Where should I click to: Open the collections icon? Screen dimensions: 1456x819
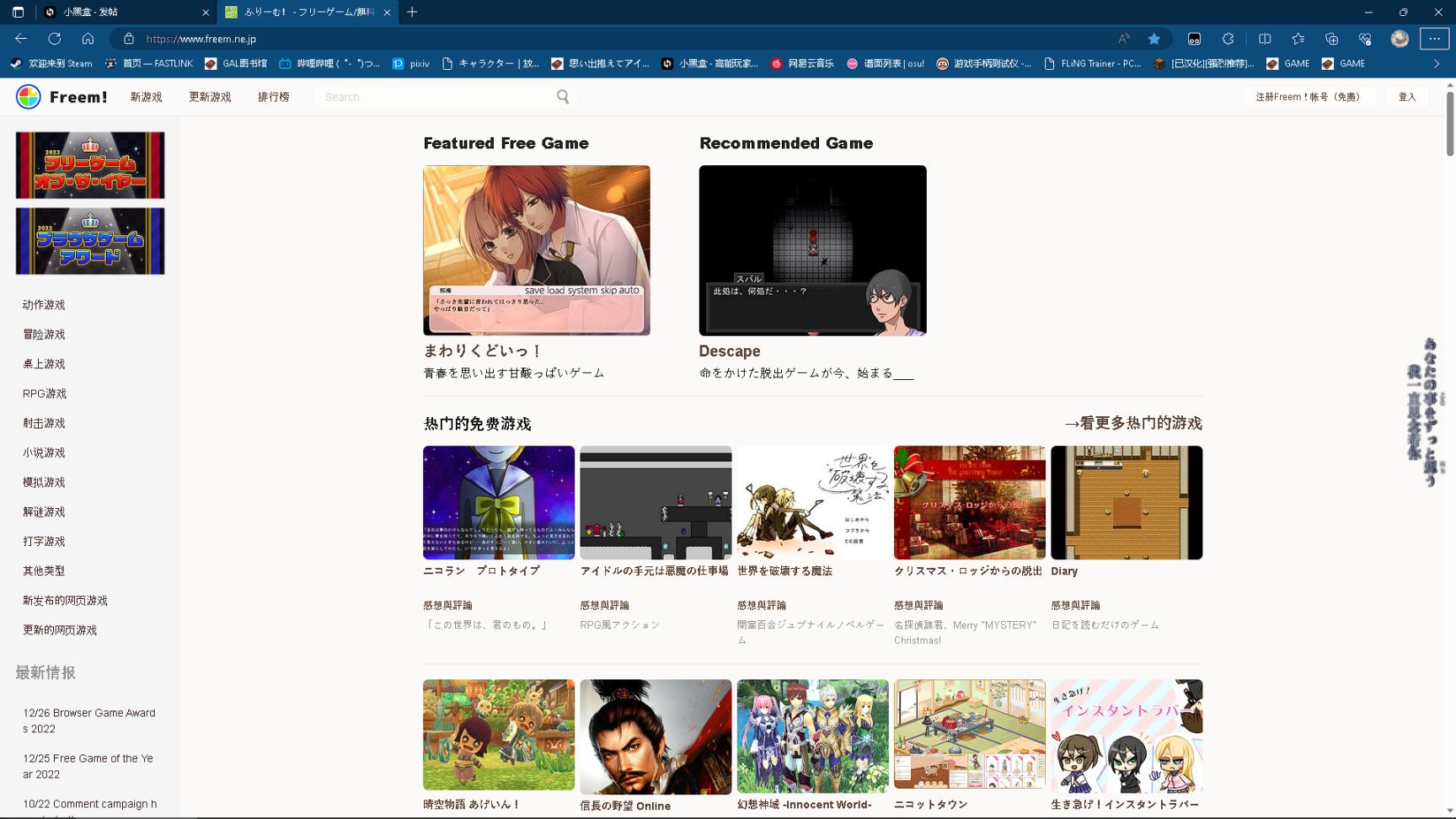(x=1331, y=39)
